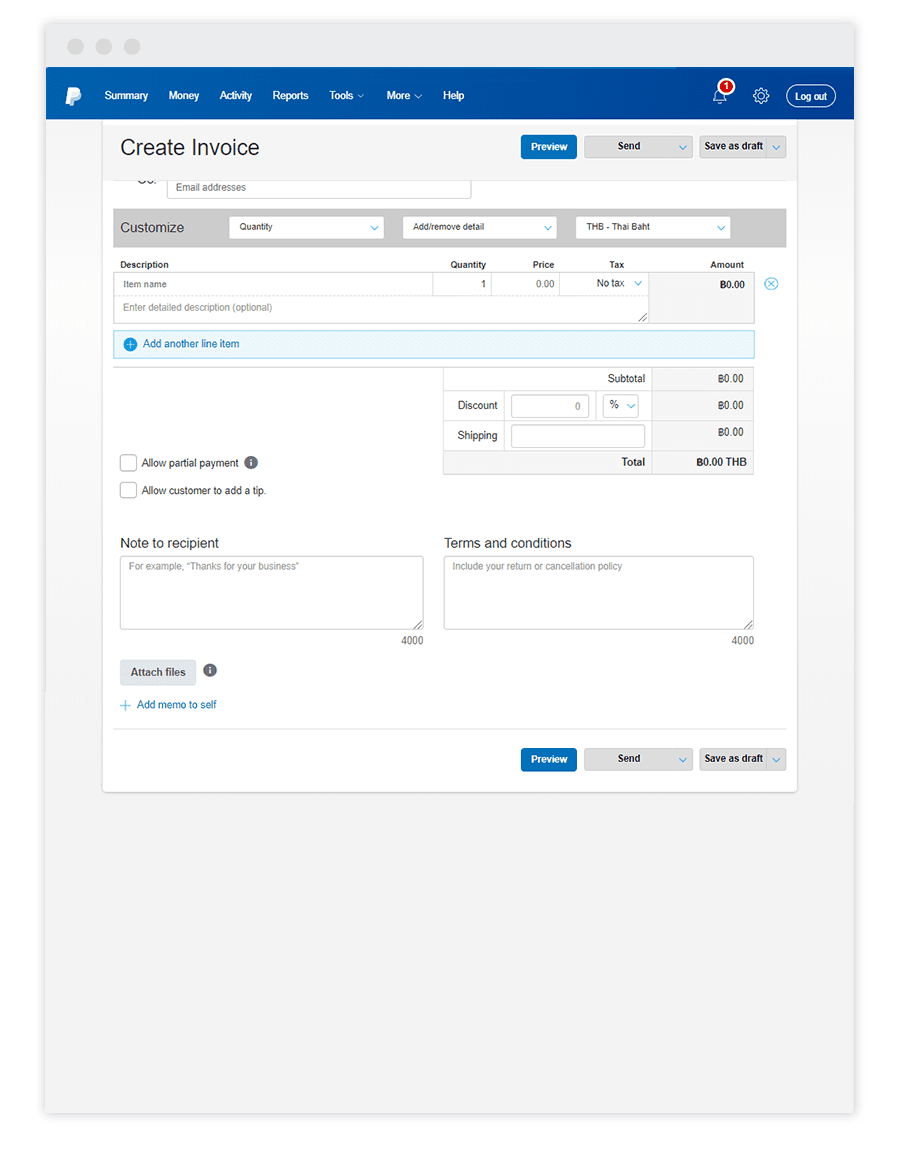Open settings via the gear icon
This screenshot has width=900, height=1168.
pos(761,96)
